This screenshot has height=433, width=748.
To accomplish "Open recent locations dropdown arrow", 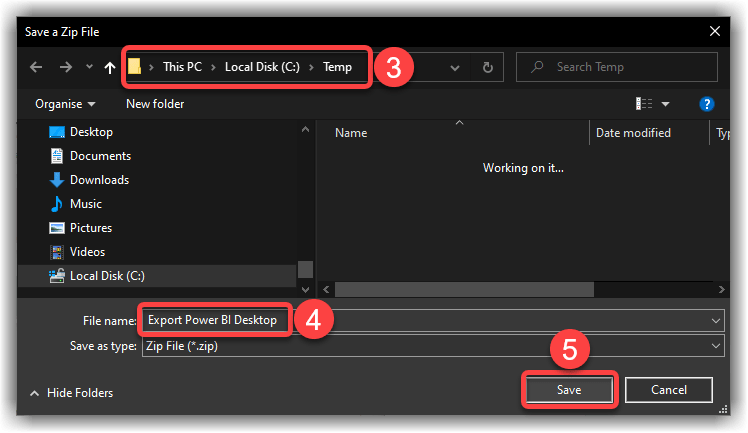I will (x=88, y=68).
